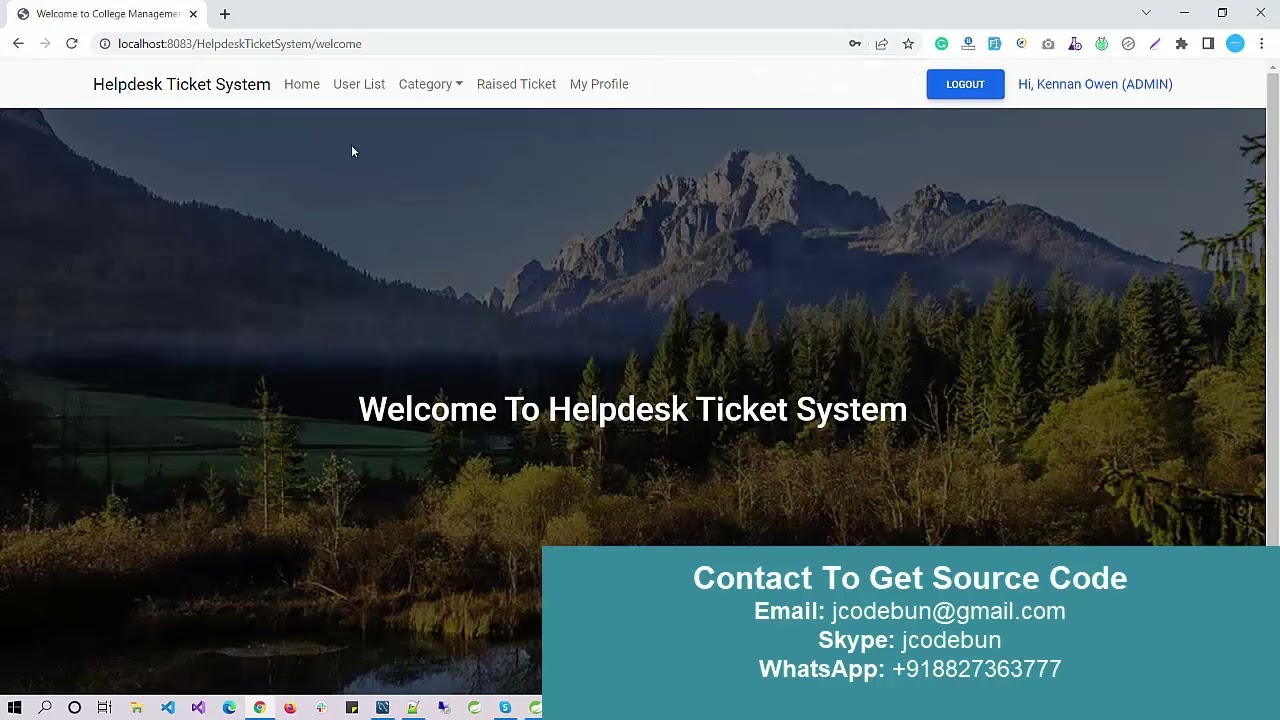Open the Raised Ticket menu item

click(516, 84)
